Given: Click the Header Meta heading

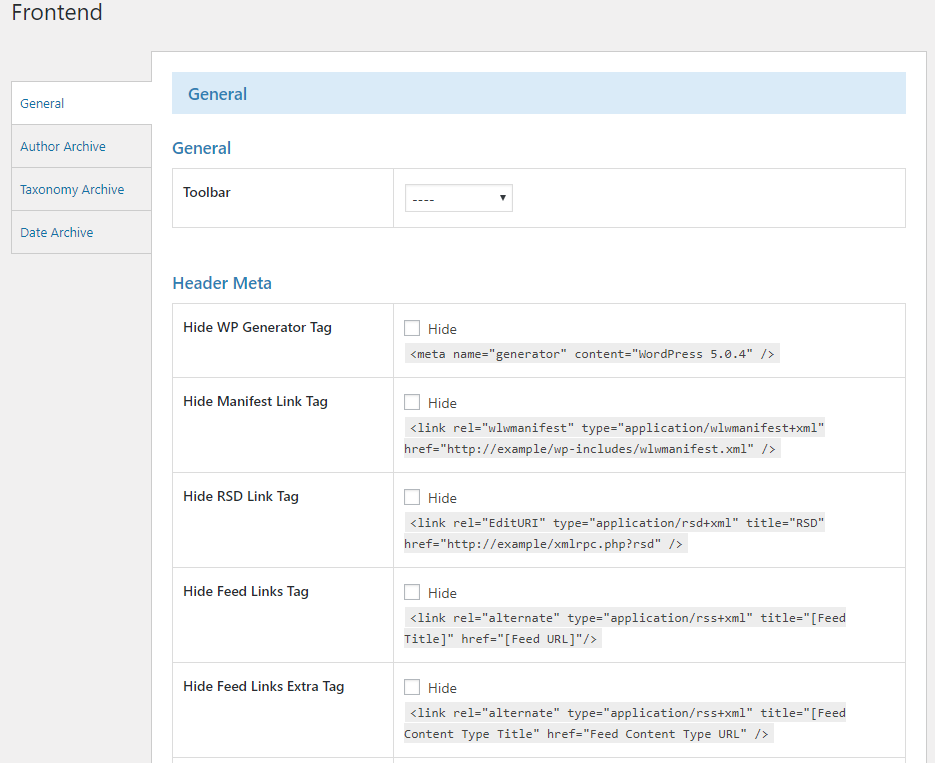Looking at the screenshot, I should 222,283.
